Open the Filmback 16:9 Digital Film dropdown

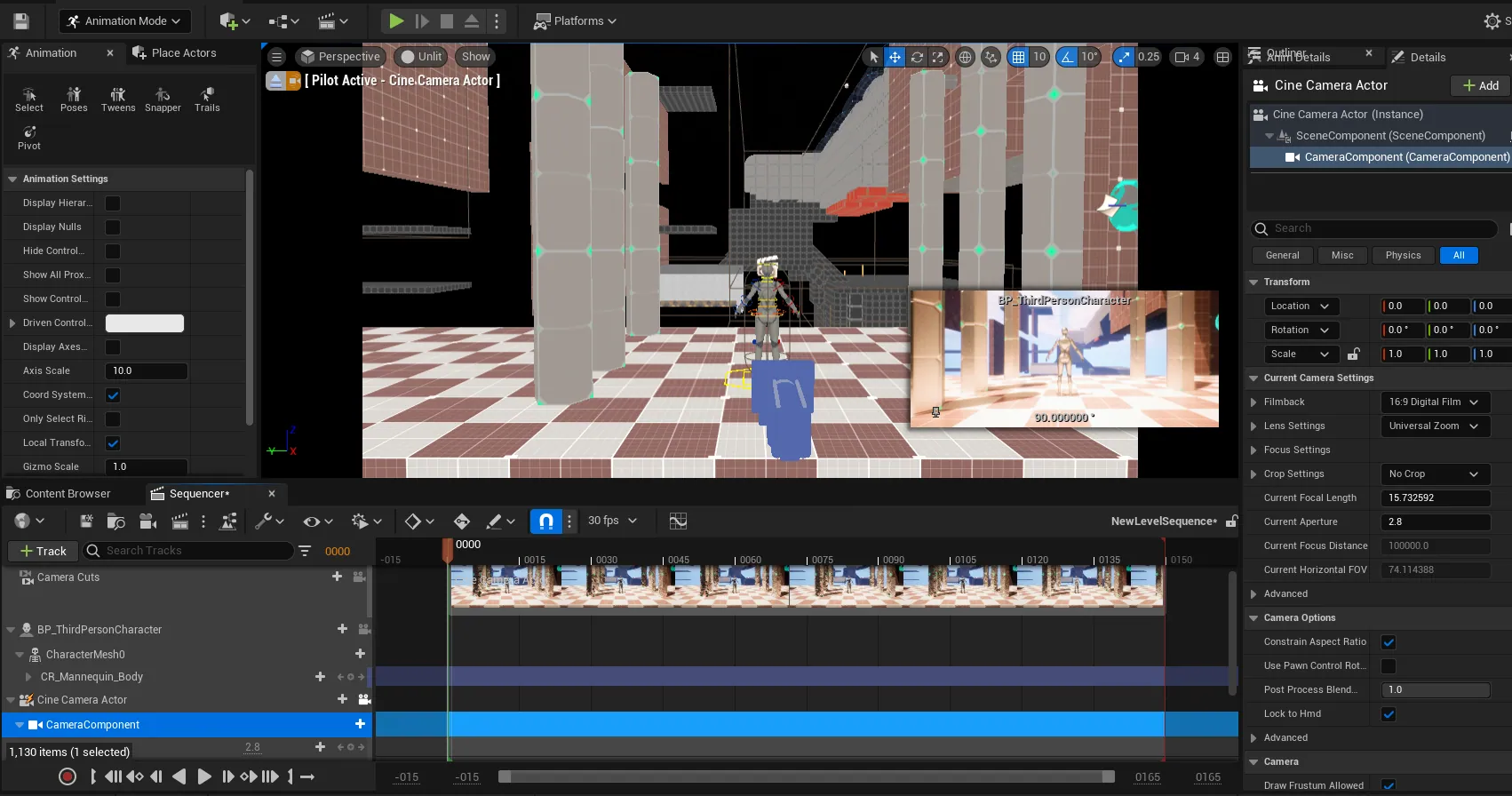point(1435,402)
